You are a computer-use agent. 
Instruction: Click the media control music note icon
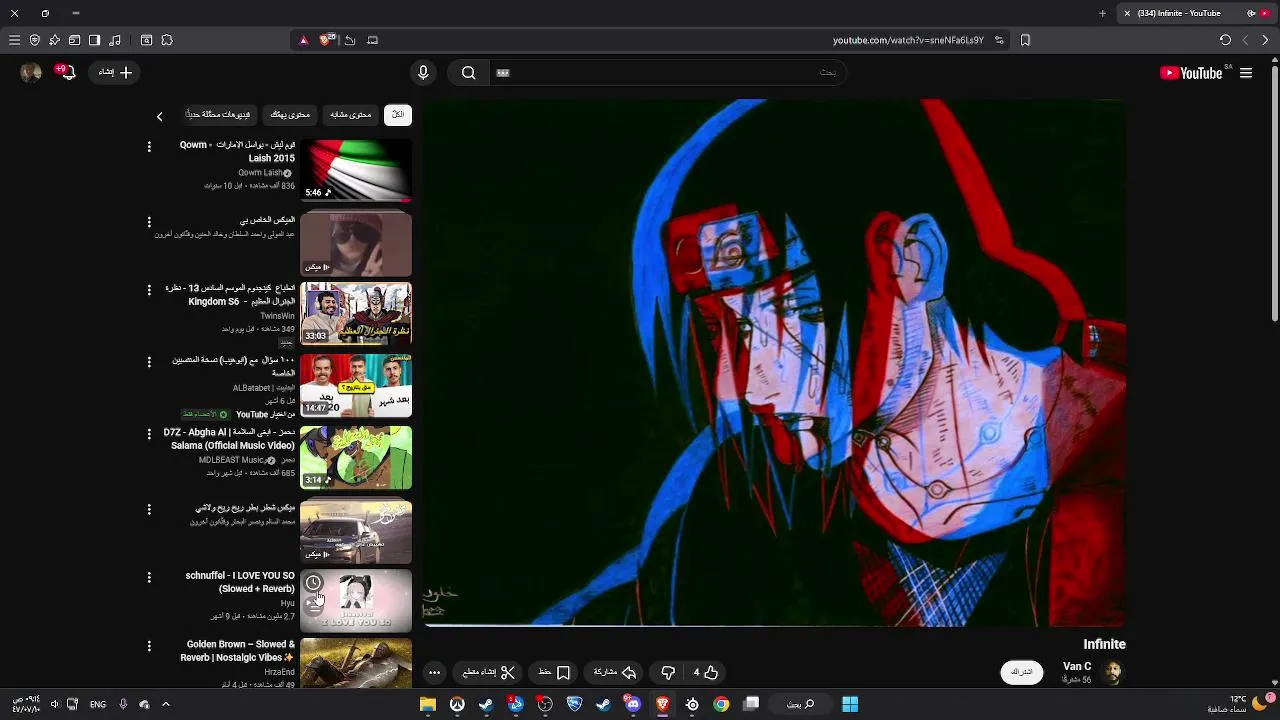[x=115, y=40]
